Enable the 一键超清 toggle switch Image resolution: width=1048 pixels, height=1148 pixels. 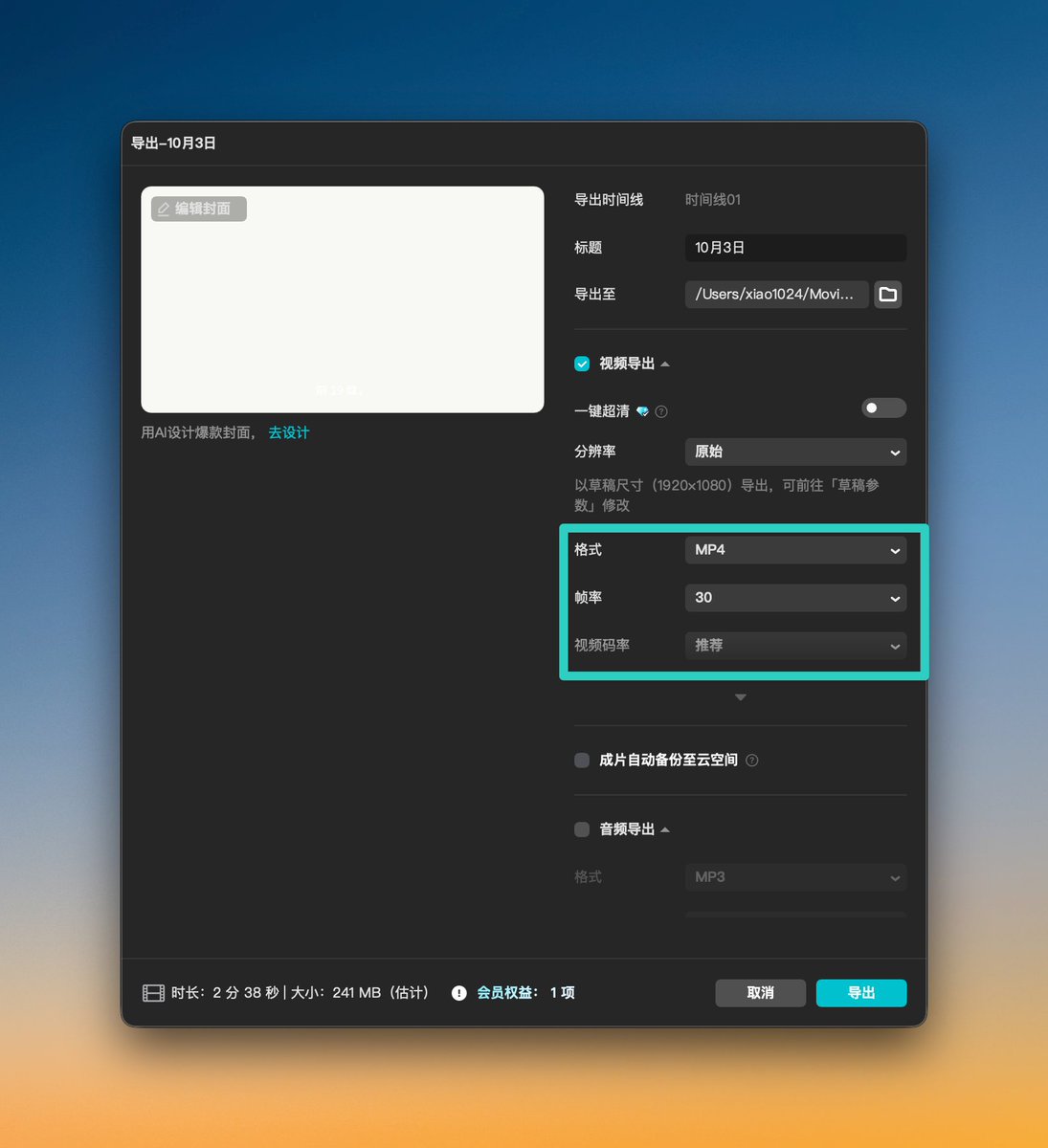[884, 408]
